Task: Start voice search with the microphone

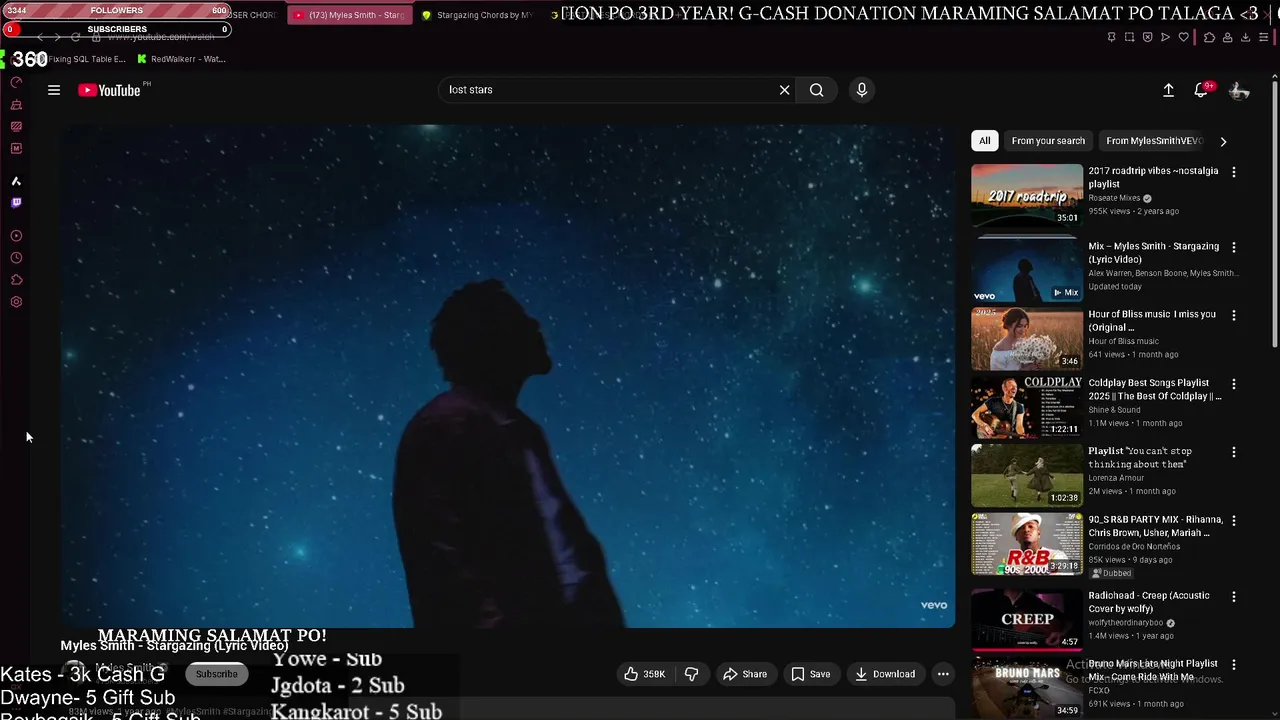Action: (861, 90)
